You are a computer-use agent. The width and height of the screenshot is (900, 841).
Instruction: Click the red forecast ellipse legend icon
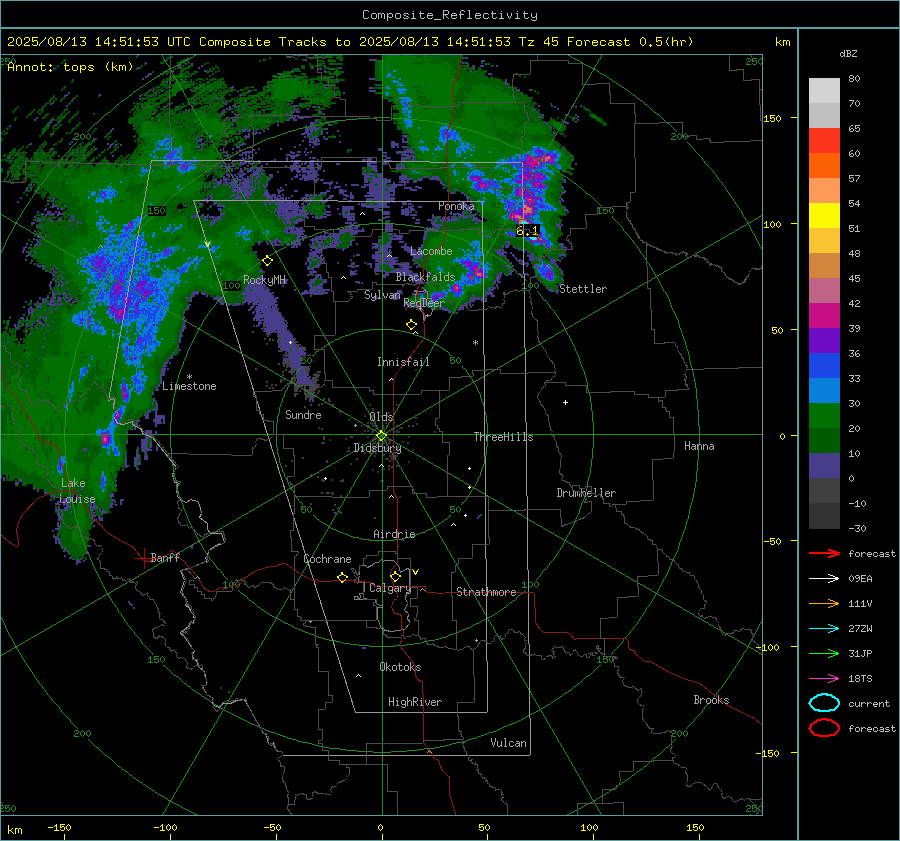point(824,728)
